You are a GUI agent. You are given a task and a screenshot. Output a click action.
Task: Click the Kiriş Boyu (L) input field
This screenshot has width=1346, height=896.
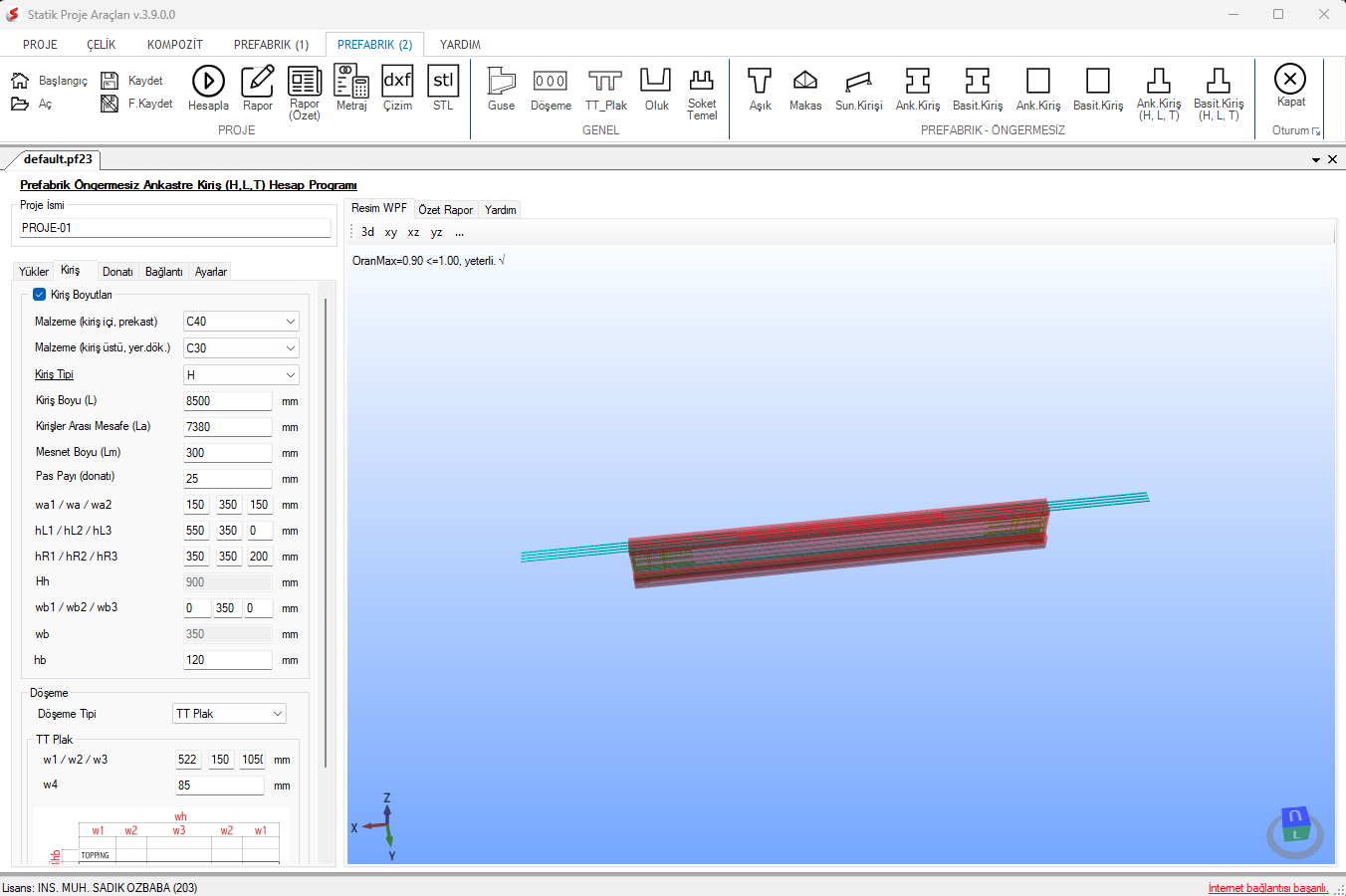[x=228, y=401]
